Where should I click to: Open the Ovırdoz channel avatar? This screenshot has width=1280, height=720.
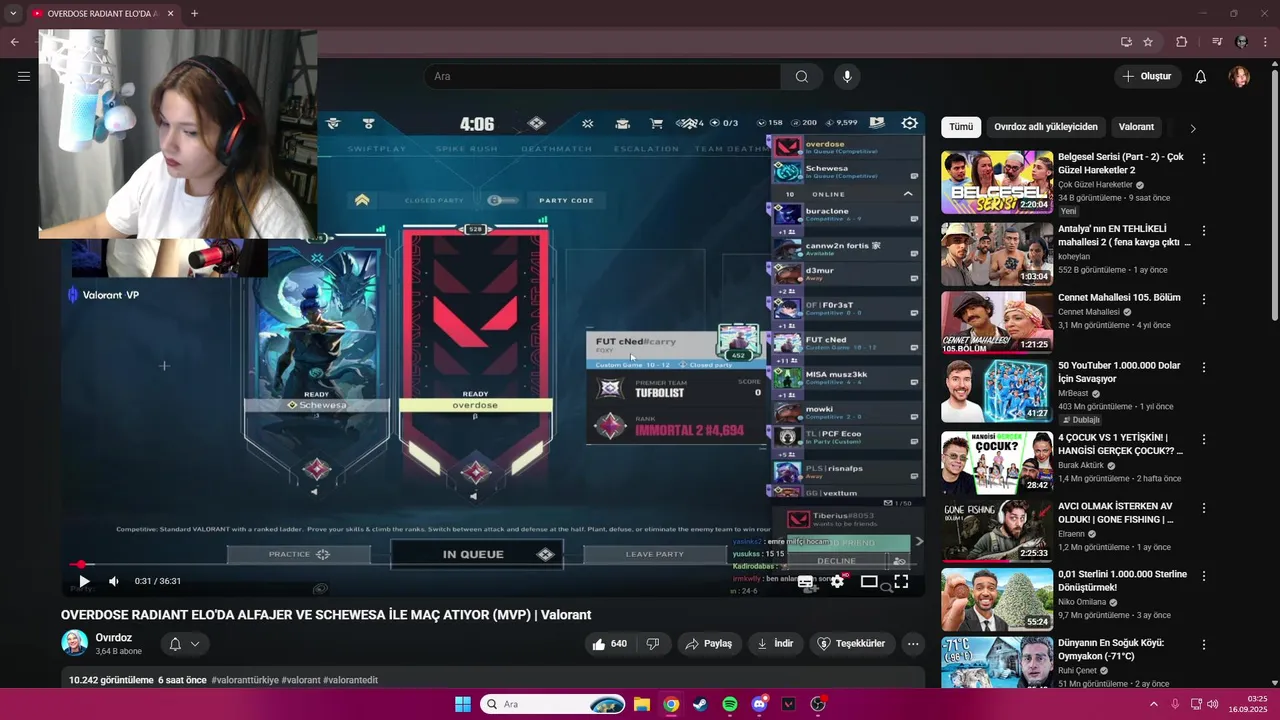[x=75, y=643]
